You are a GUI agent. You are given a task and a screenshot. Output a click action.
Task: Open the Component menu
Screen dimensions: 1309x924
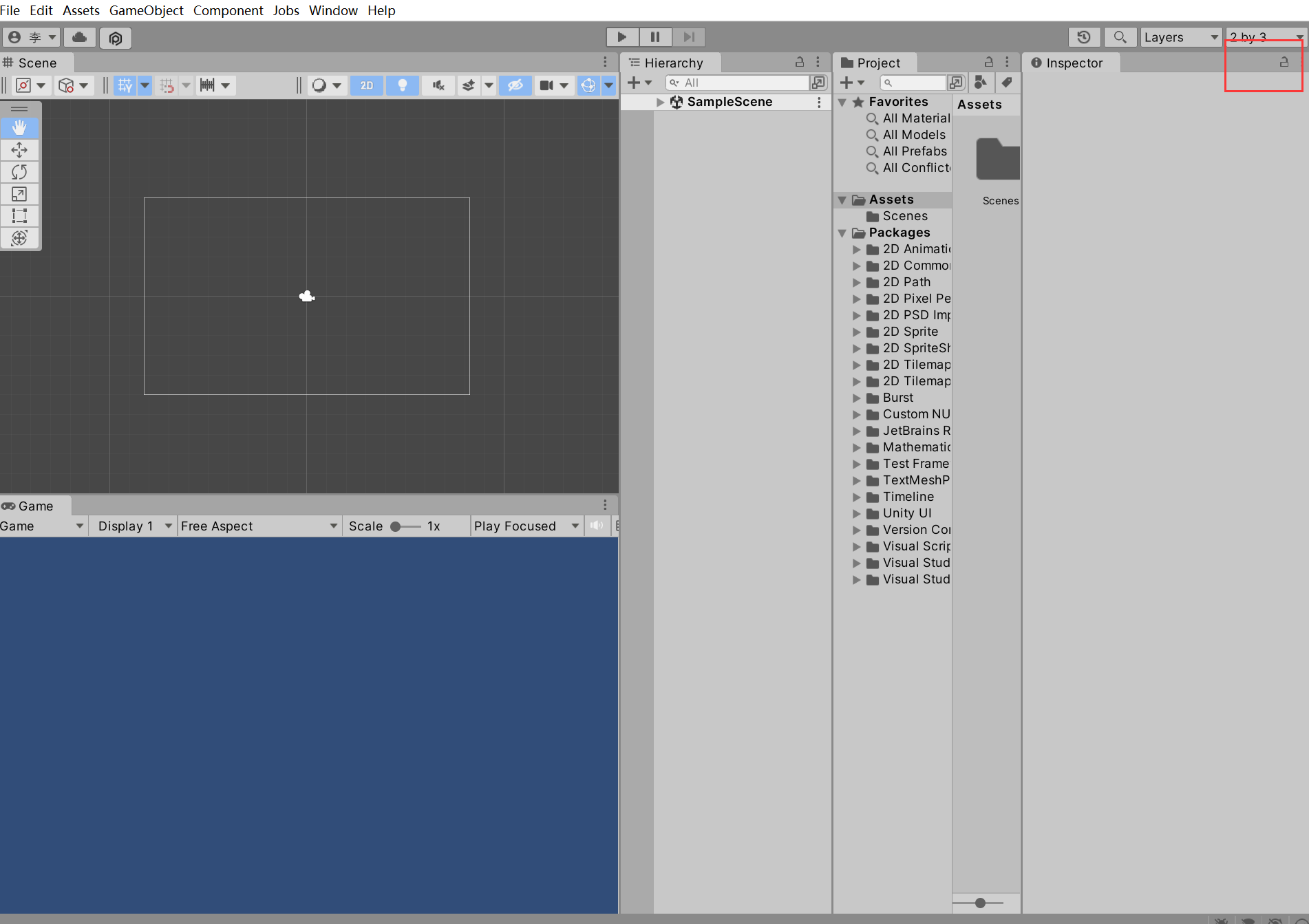(x=228, y=10)
